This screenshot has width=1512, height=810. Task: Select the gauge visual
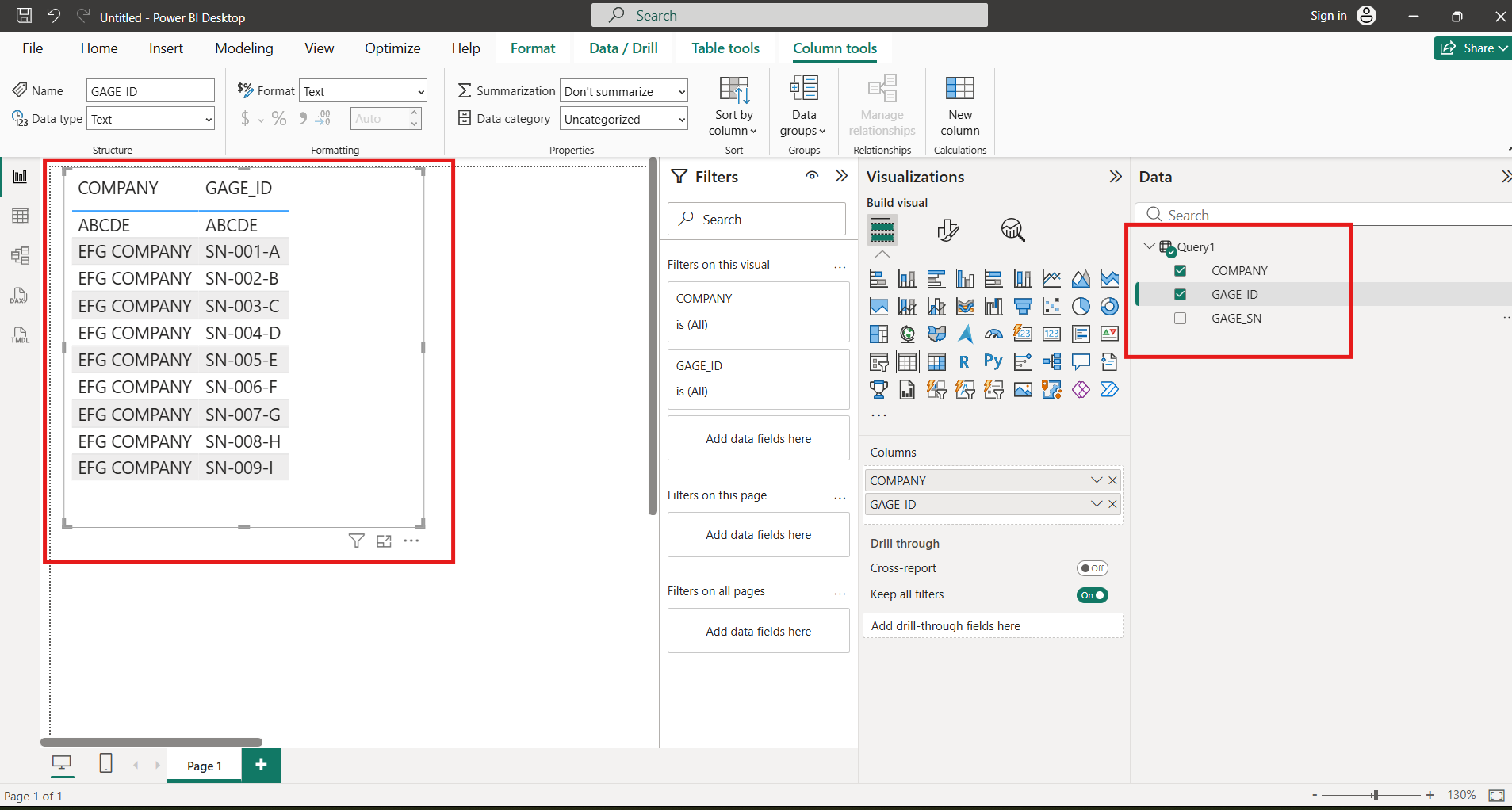[993, 334]
